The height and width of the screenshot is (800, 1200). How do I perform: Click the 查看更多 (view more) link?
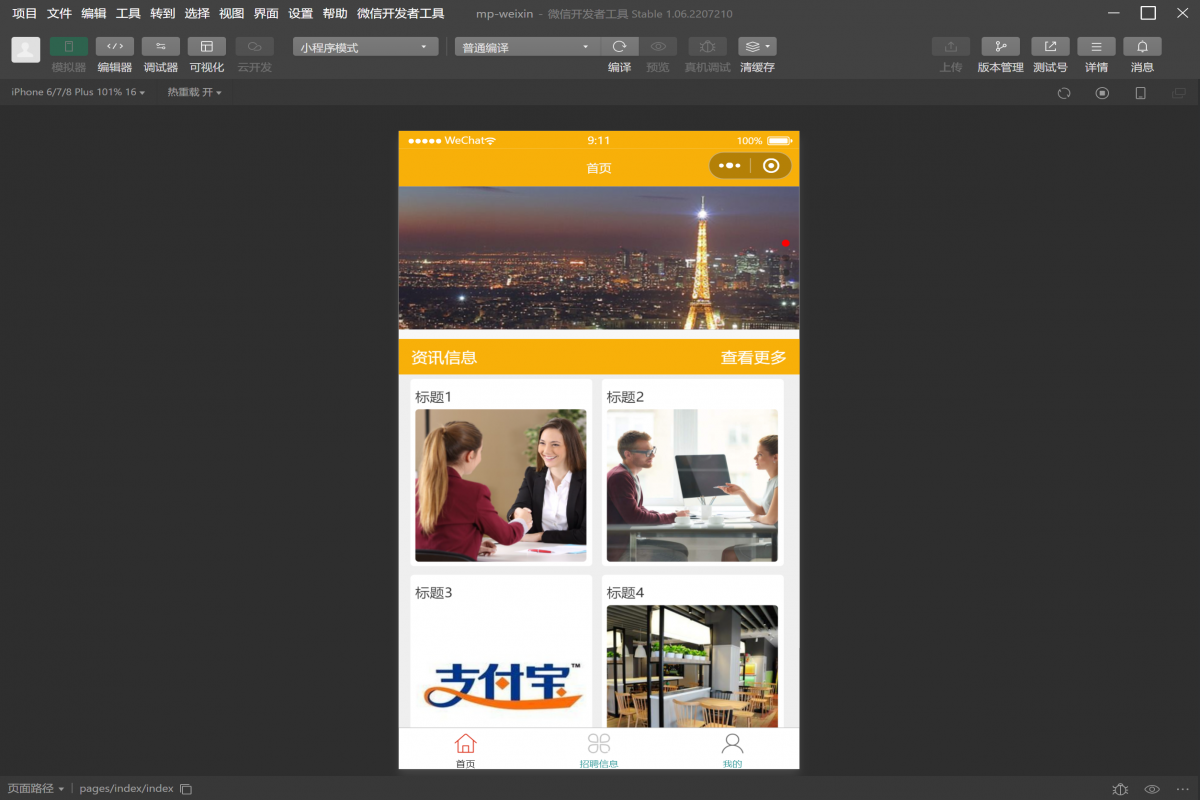click(753, 358)
